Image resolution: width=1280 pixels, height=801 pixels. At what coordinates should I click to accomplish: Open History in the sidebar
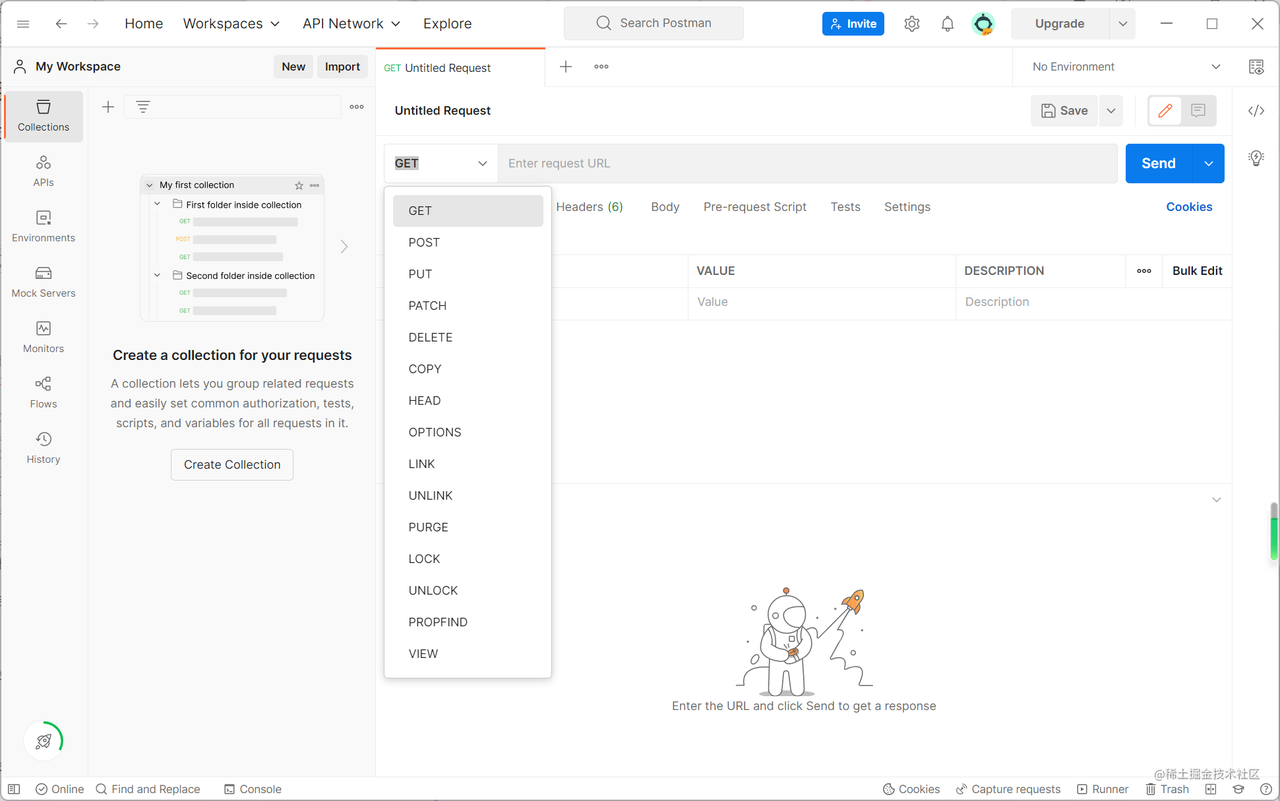point(44,448)
